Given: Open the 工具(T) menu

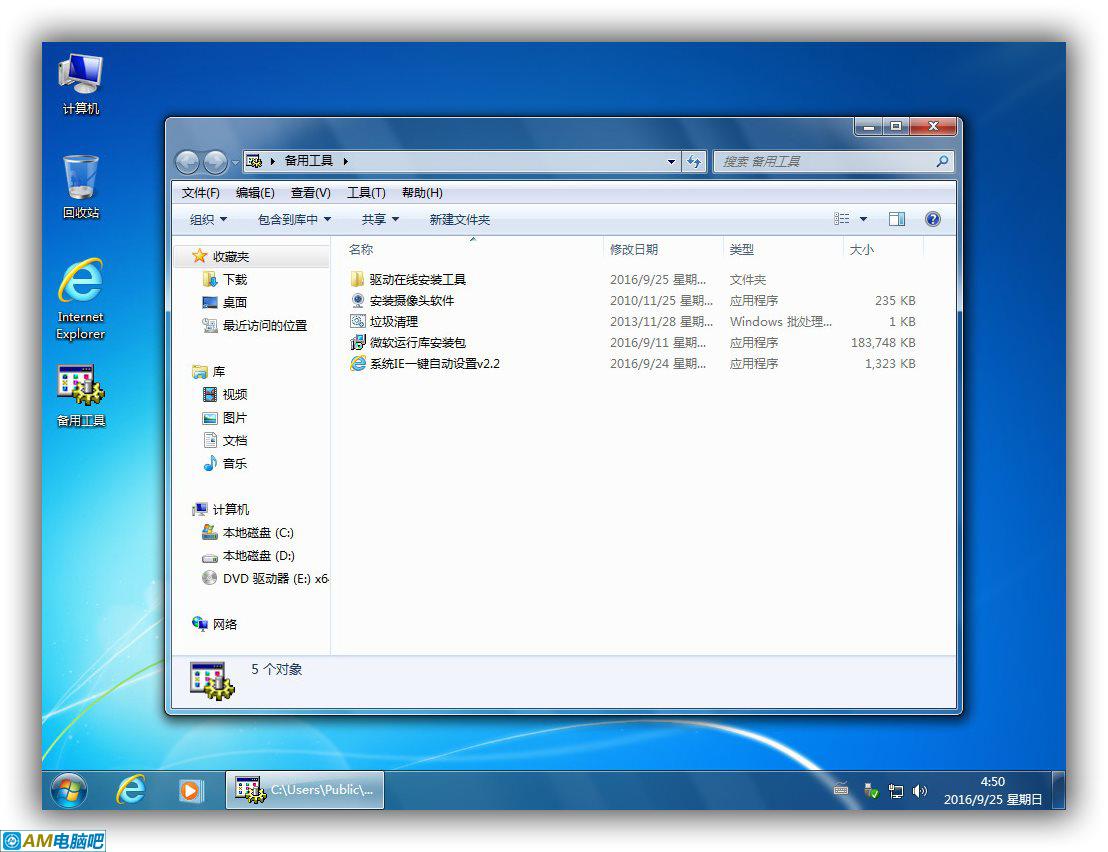Looking at the screenshot, I should coord(366,193).
